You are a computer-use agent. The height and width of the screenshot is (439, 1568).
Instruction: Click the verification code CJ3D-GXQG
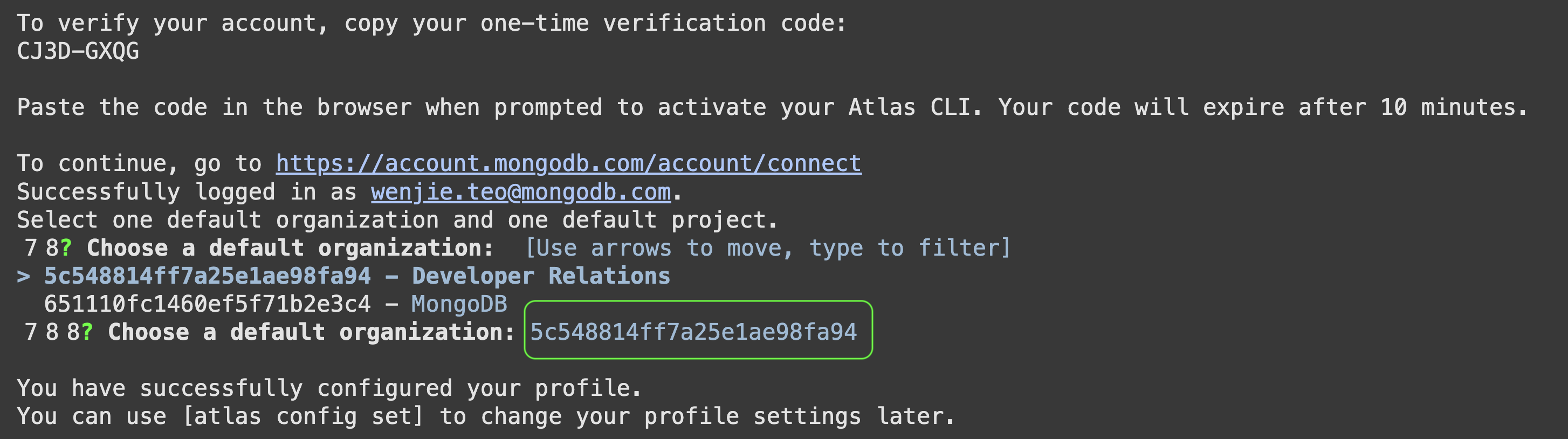(78, 51)
